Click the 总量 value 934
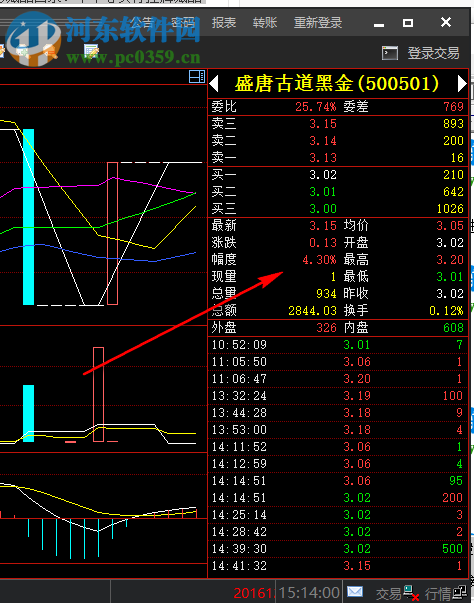Viewport: 474px width, 603px height. (326, 294)
